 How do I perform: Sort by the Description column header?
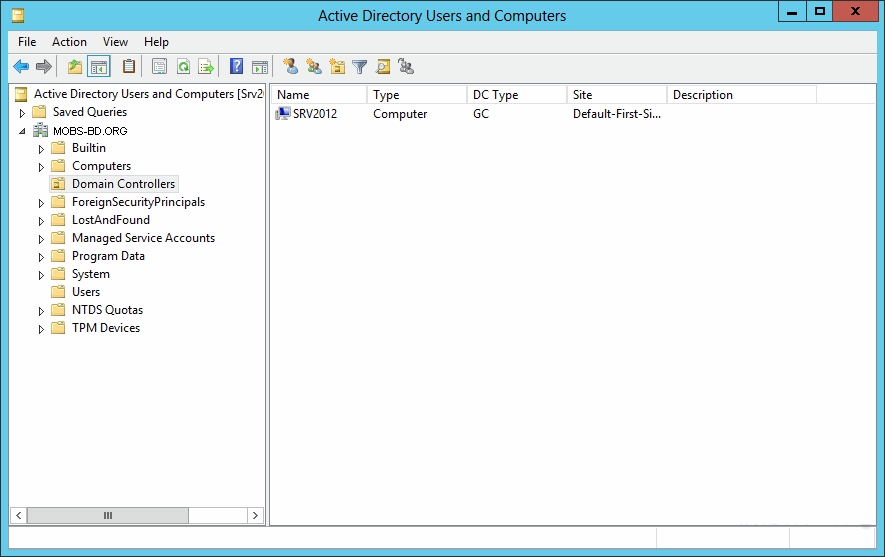coord(742,95)
